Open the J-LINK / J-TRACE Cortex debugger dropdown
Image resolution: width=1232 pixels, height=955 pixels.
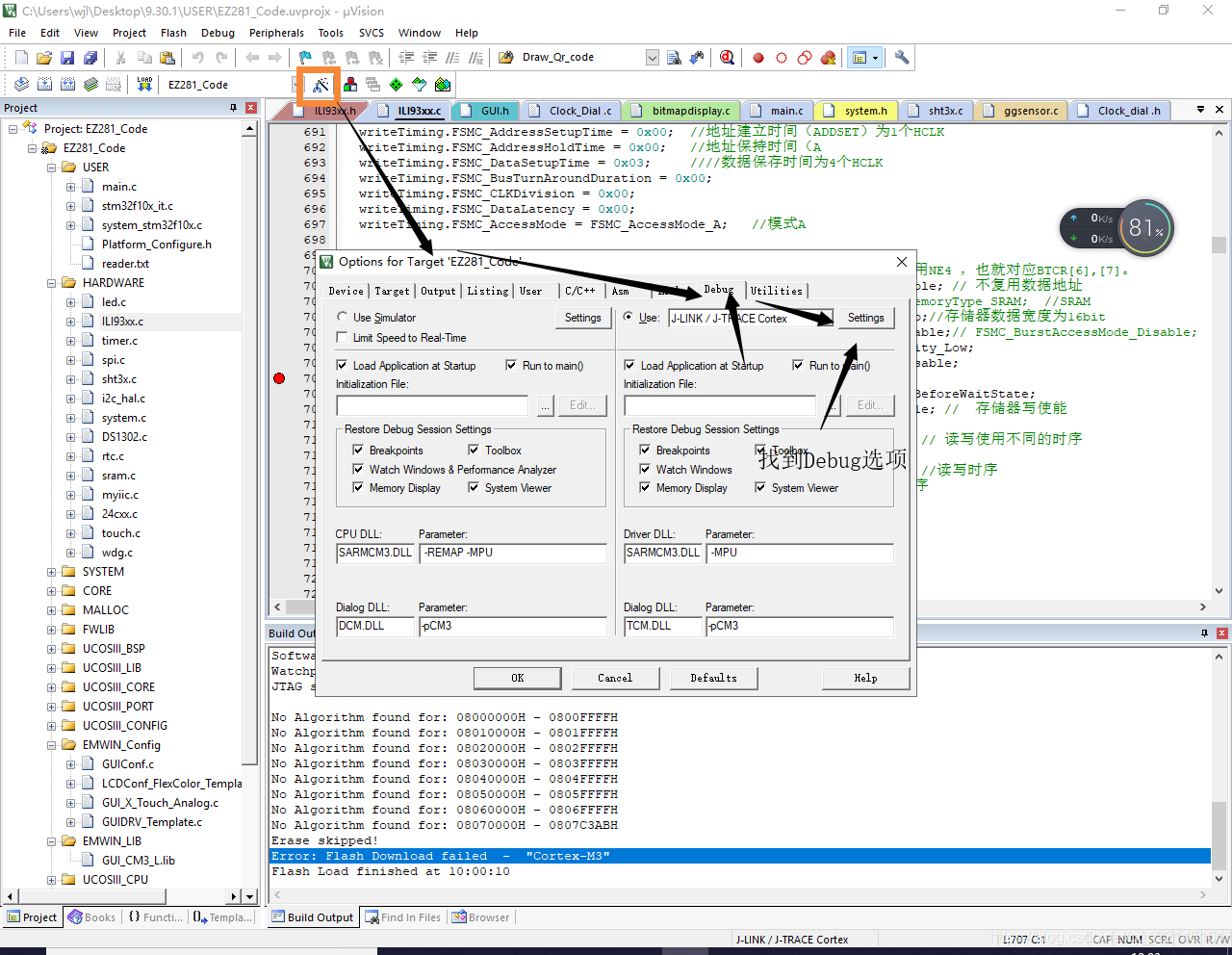click(824, 318)
